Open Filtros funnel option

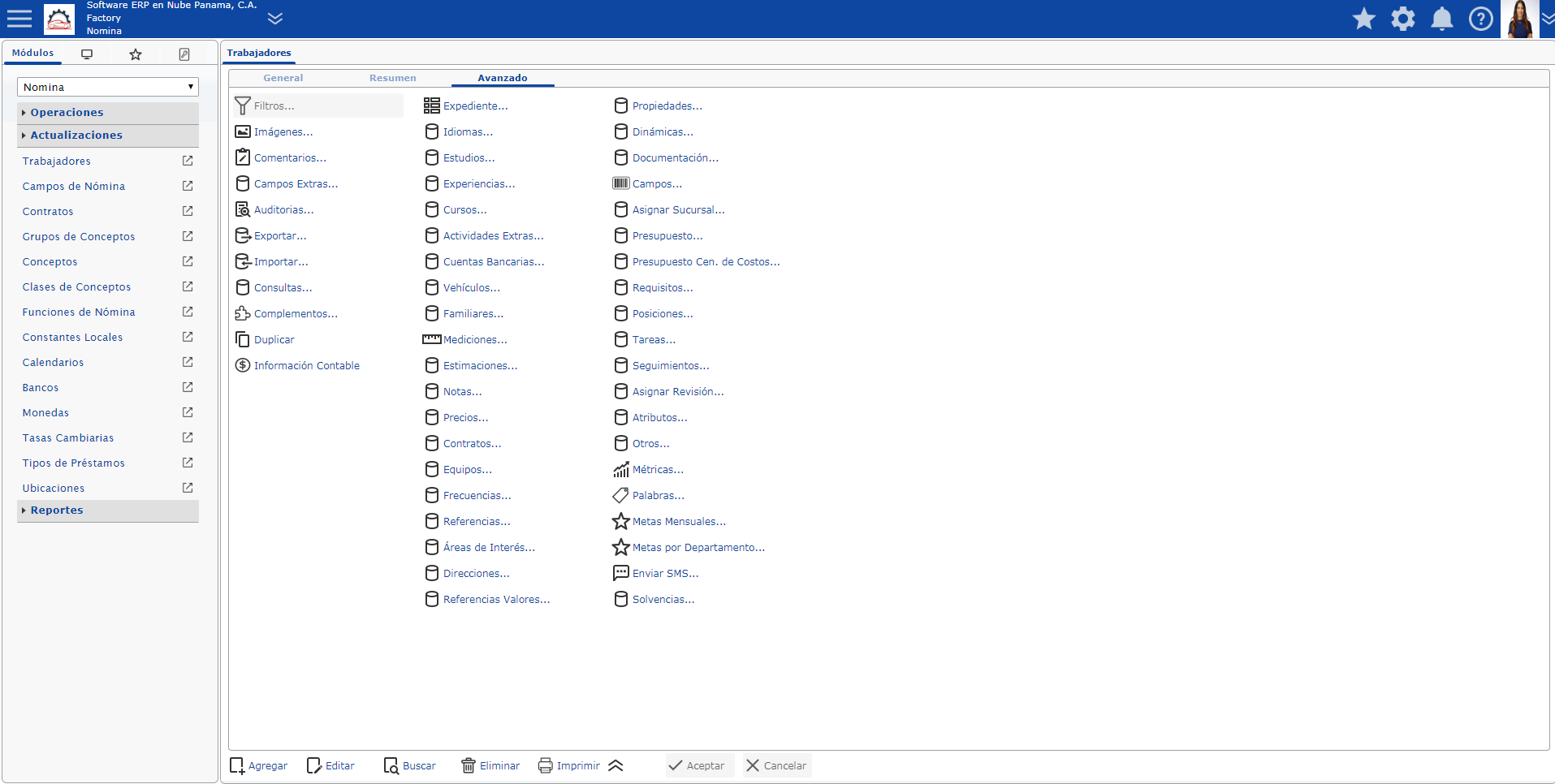click(x=317, y=106)
